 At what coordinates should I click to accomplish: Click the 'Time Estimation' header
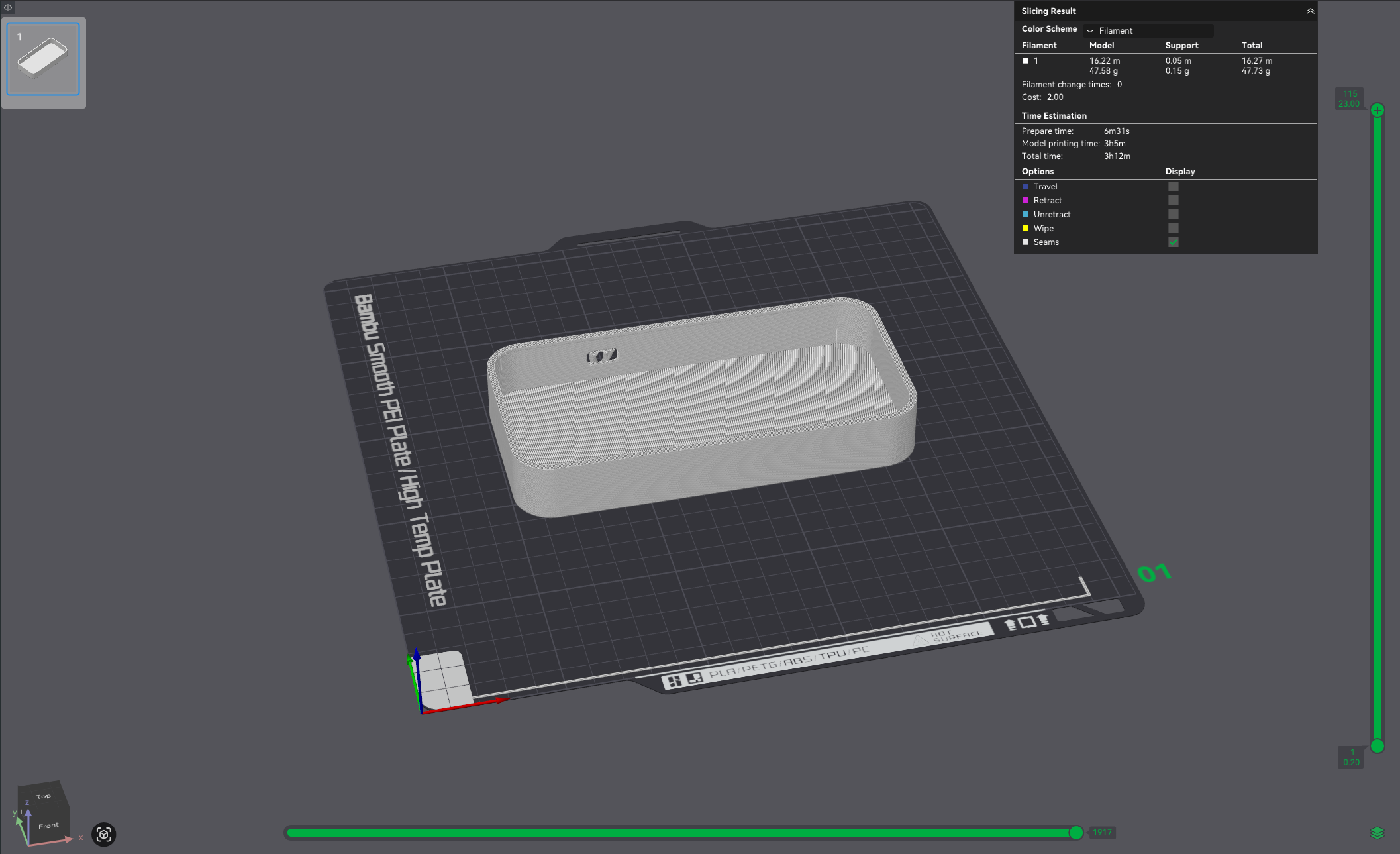tap(1054, 116)
